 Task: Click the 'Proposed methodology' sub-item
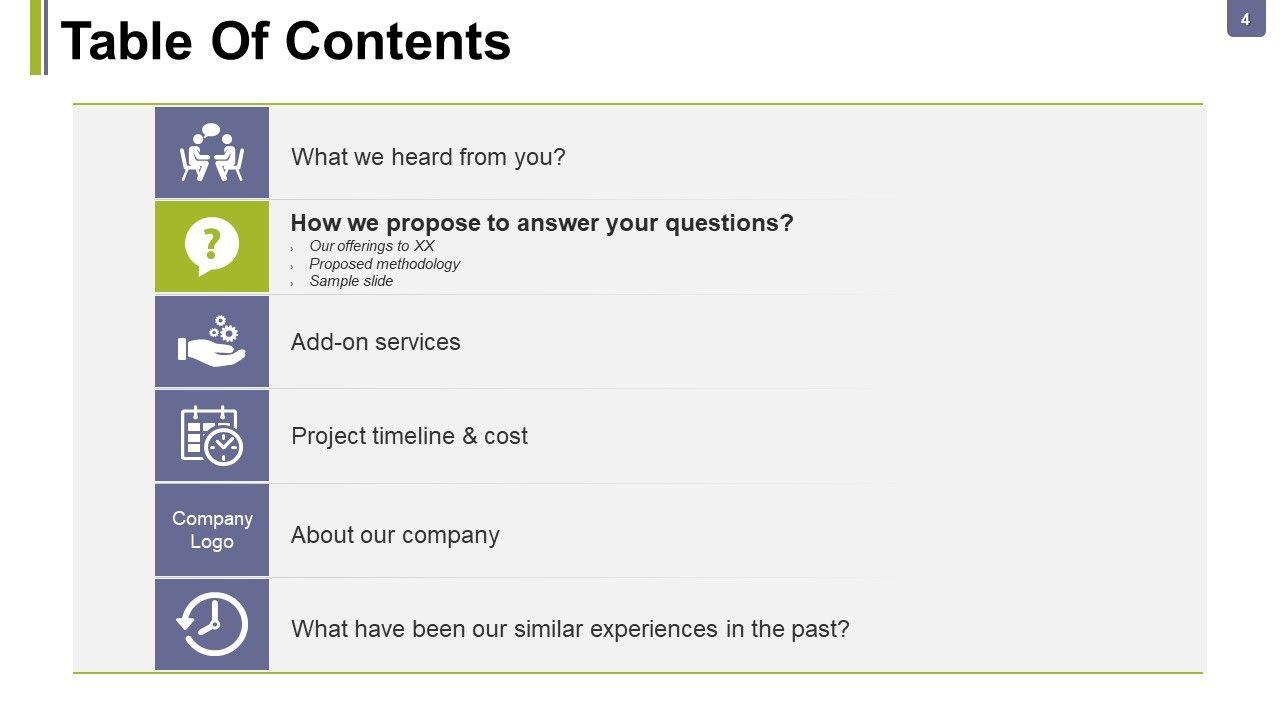point(384,264)
